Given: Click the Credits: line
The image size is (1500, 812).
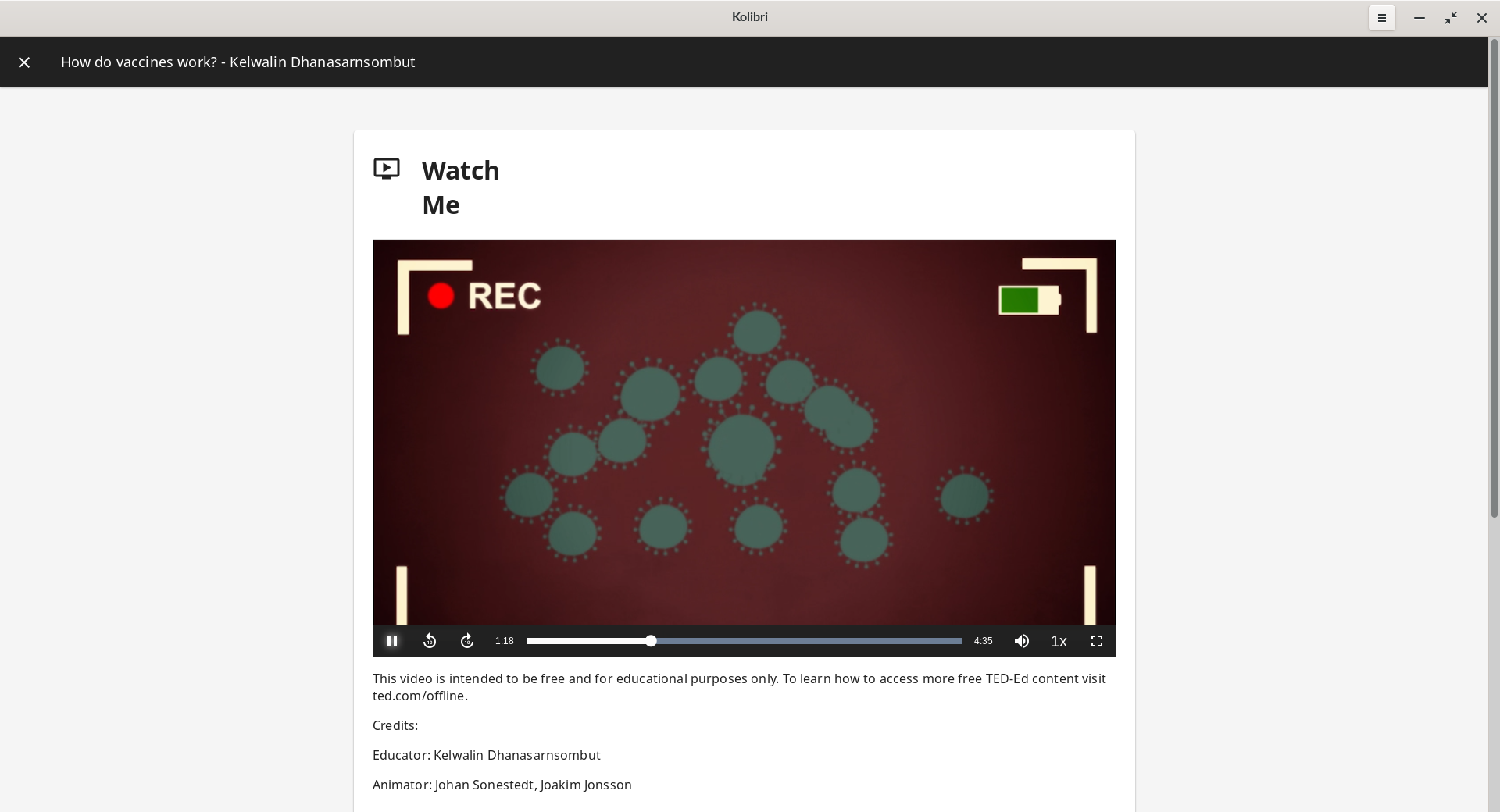Looking at the screenshot, I should pyautogui.click(x=395, y=725).
